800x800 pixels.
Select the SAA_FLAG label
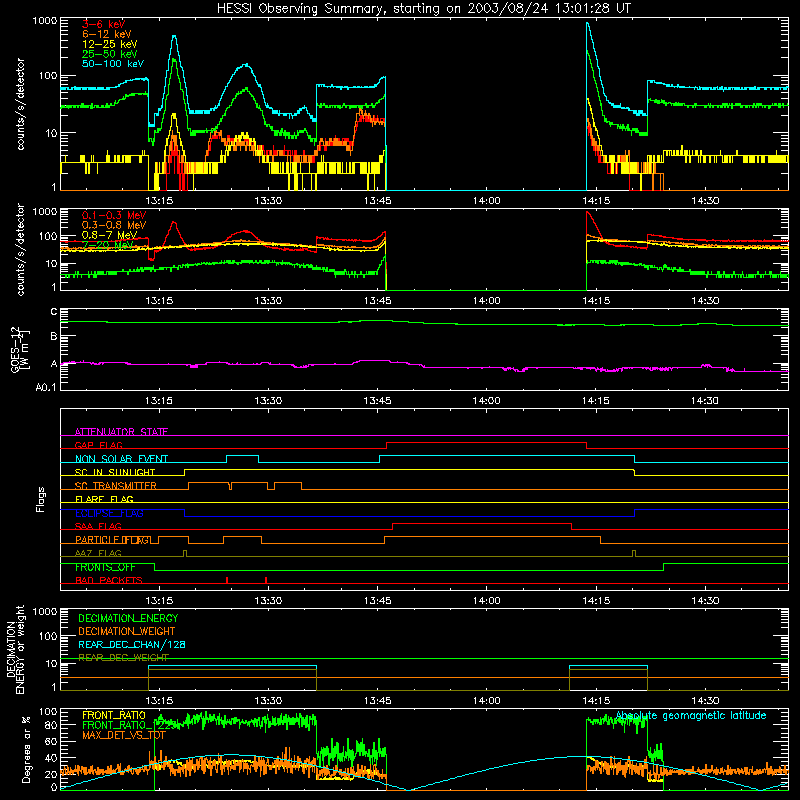coord(98,526)
